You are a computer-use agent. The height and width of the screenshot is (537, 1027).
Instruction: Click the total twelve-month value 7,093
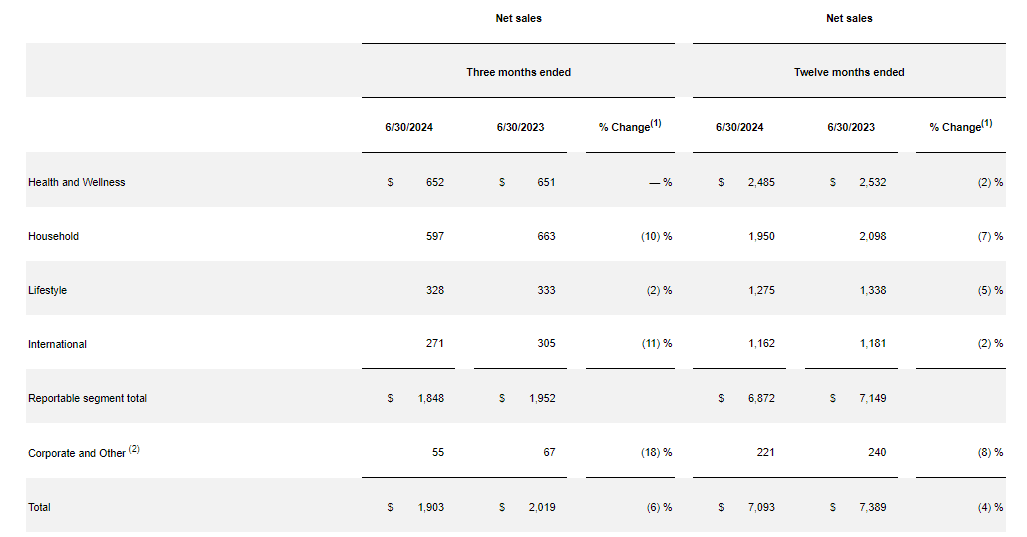760,507
